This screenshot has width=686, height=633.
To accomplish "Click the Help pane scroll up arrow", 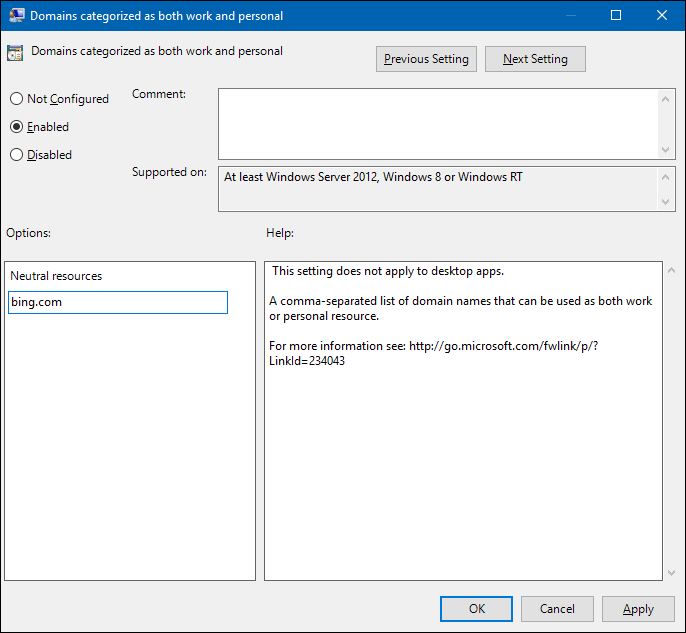I will tap(670, 271).
